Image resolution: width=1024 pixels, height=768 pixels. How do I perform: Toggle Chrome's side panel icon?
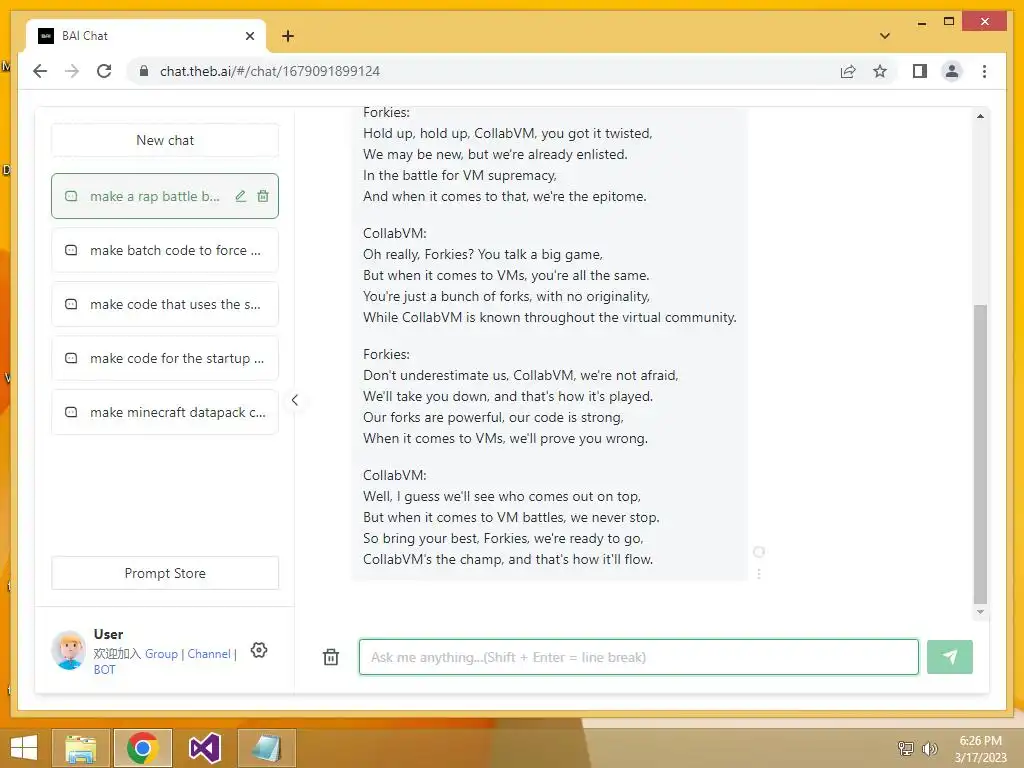(920, 71)
